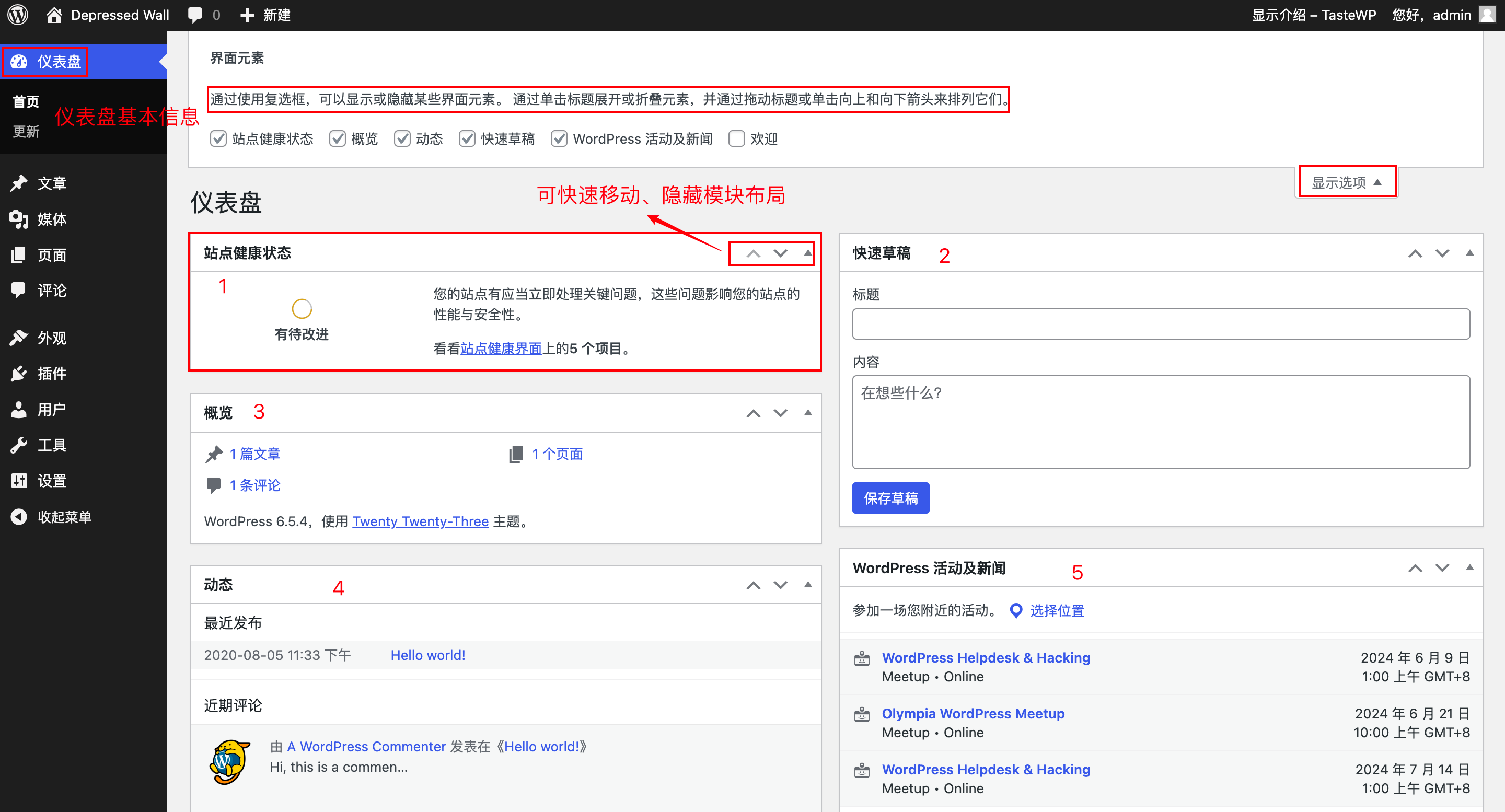Uncheck the 站点健康状态 checkbox

(218, 139)
